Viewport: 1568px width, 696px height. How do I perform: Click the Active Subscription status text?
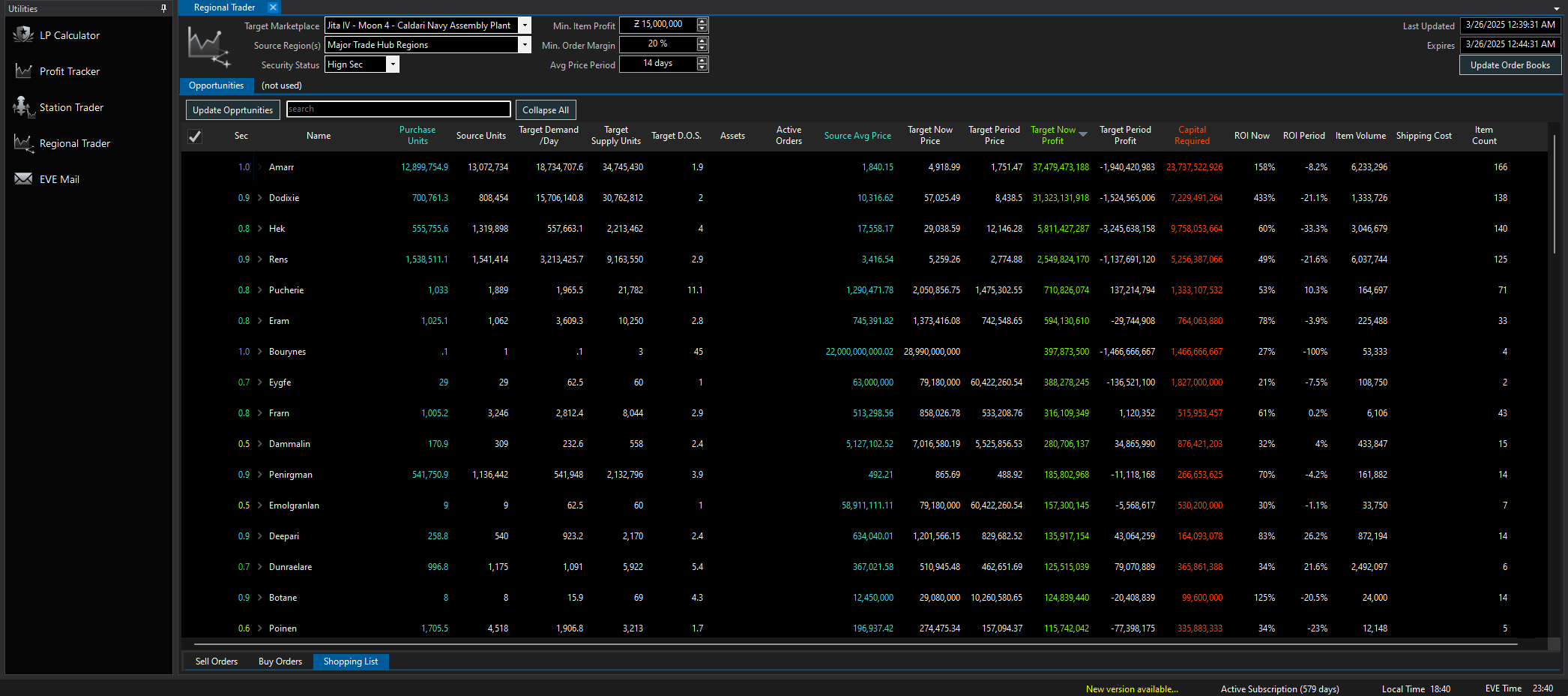pos(1279,689)
